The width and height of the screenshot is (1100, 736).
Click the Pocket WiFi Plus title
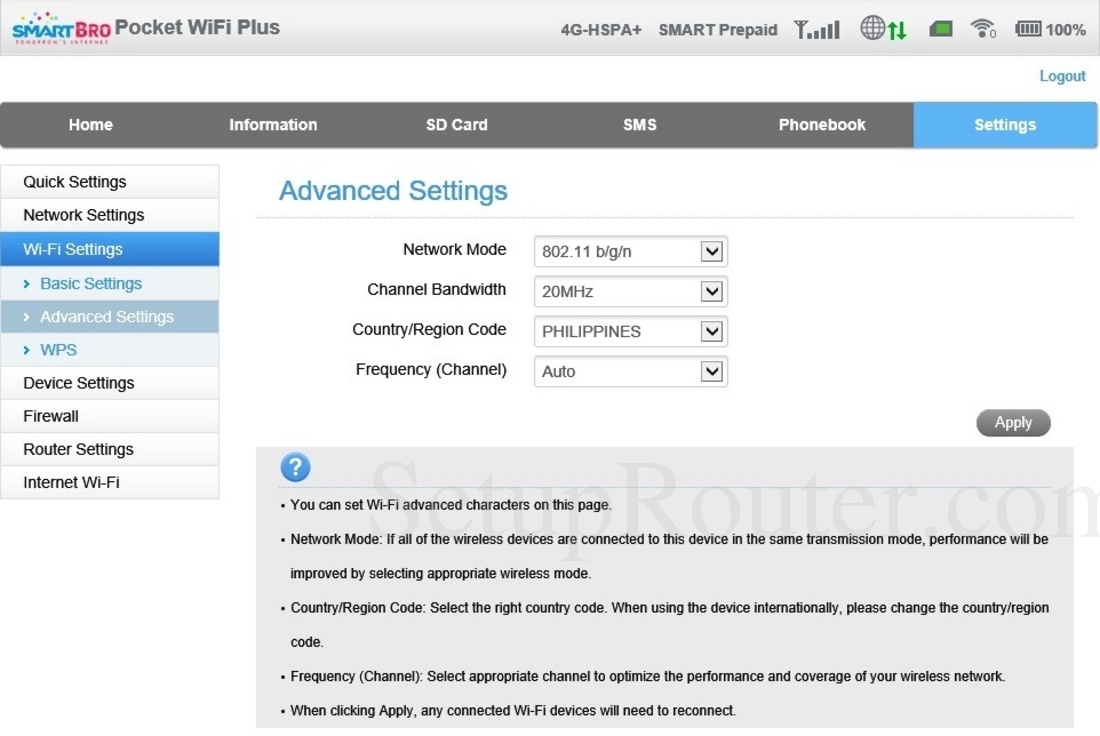(x=197, y=27)
